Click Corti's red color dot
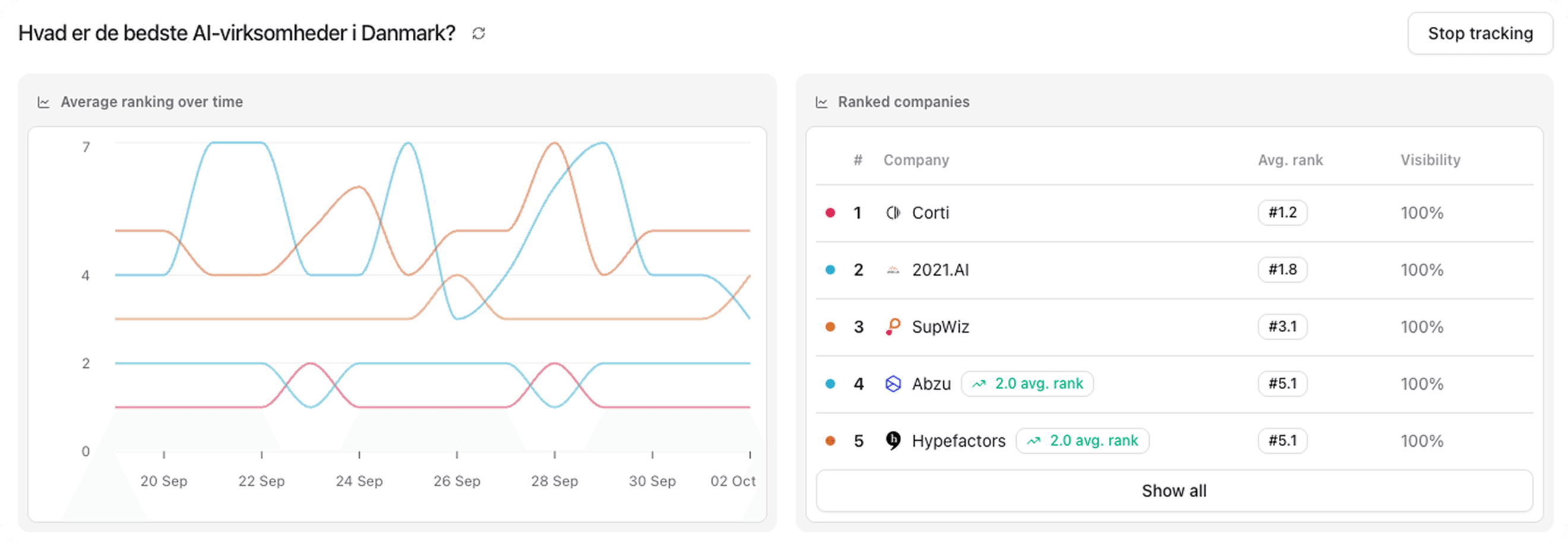 pos(830,213)
